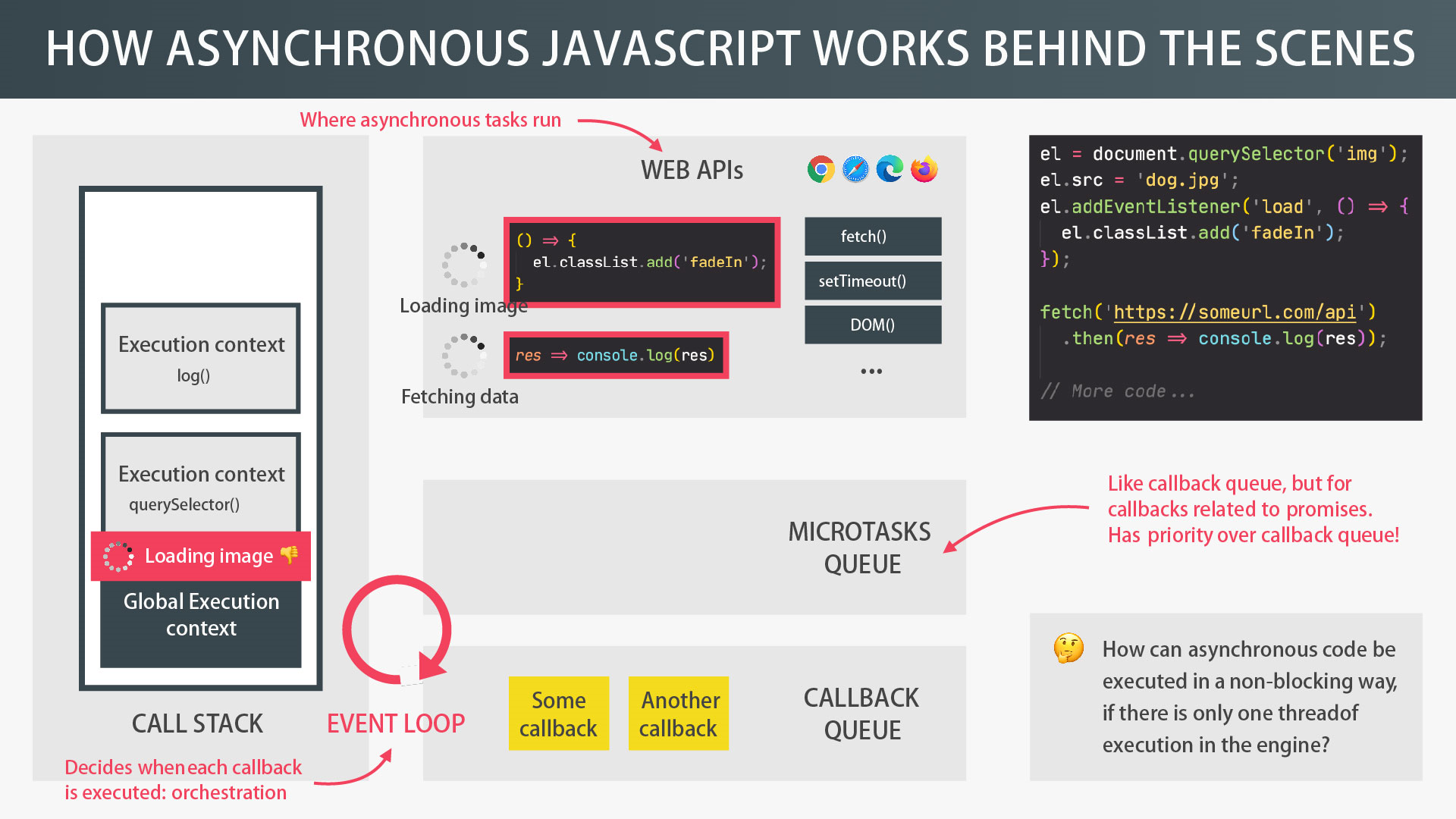Select the fetch() Web API box
This screenshot has width=1456, height=819.
click(873, 237)
